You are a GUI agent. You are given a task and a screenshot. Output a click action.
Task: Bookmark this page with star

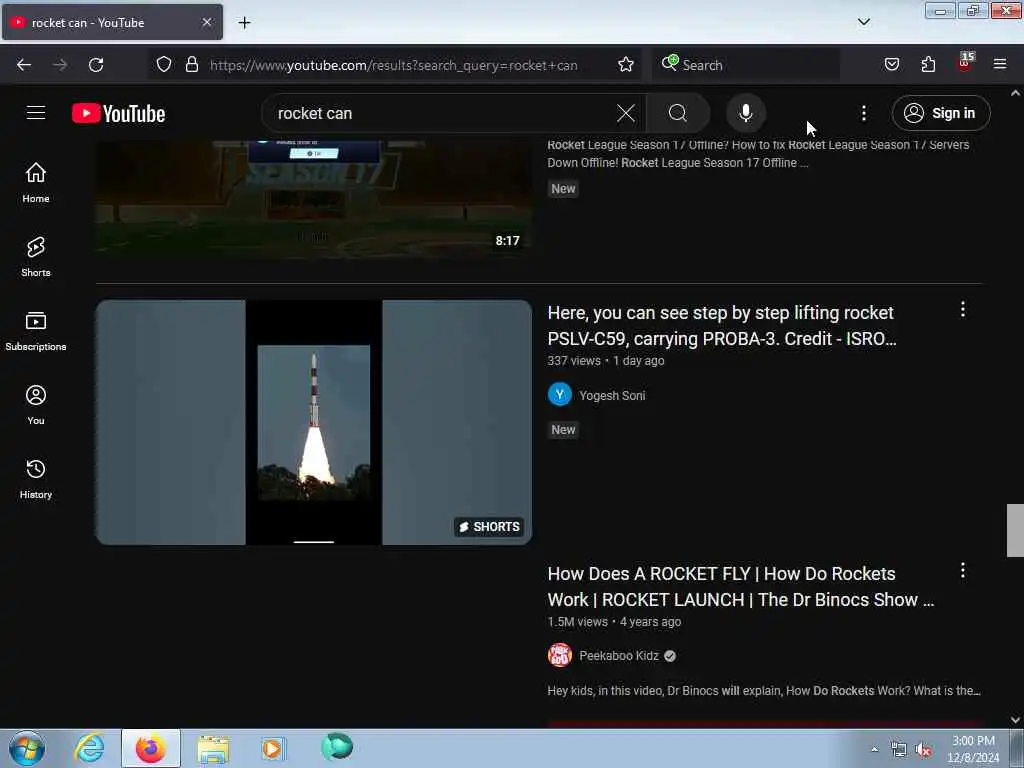click(x=626, y=65)
